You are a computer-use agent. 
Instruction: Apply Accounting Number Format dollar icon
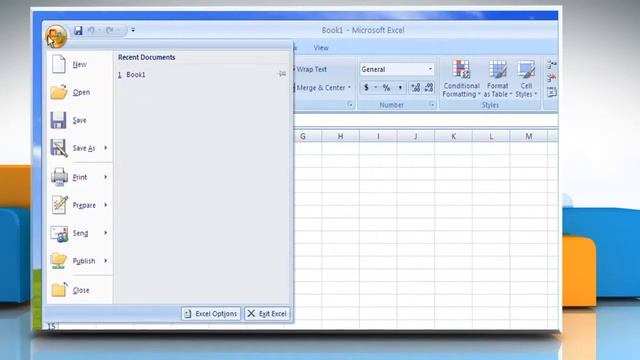366,87
